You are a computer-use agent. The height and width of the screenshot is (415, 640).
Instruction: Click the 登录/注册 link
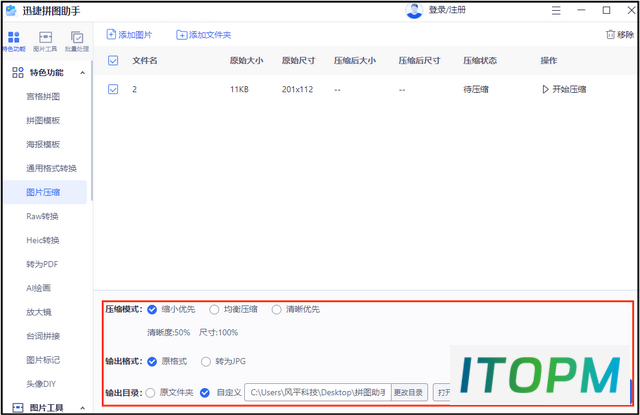pos(447,10)
